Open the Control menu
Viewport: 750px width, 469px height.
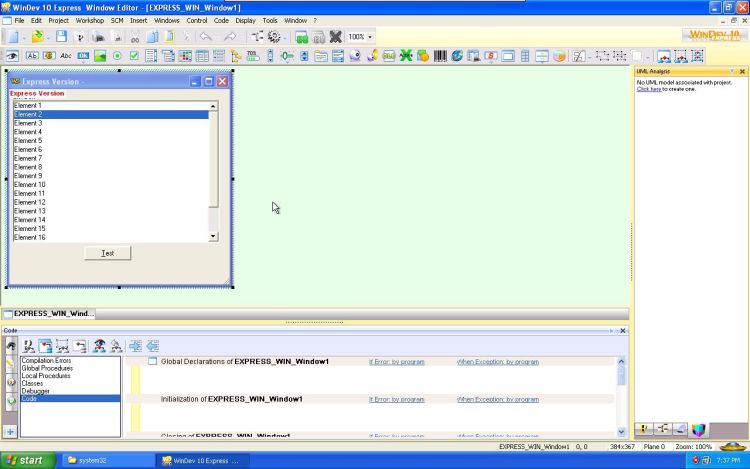click(x=197, y=21)
